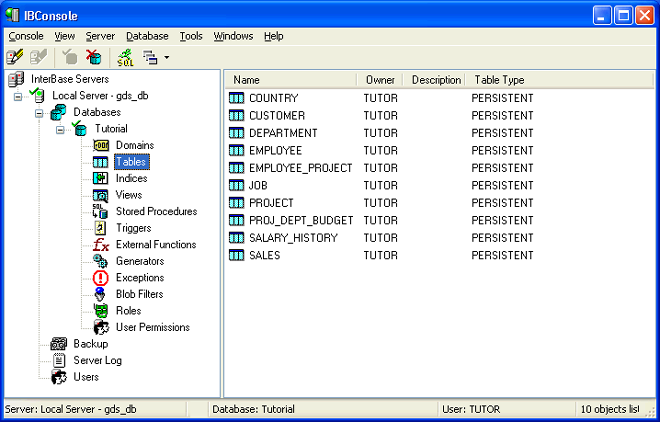
Task: Collapse the Tutorial database node
Action: tap(60, 130)
